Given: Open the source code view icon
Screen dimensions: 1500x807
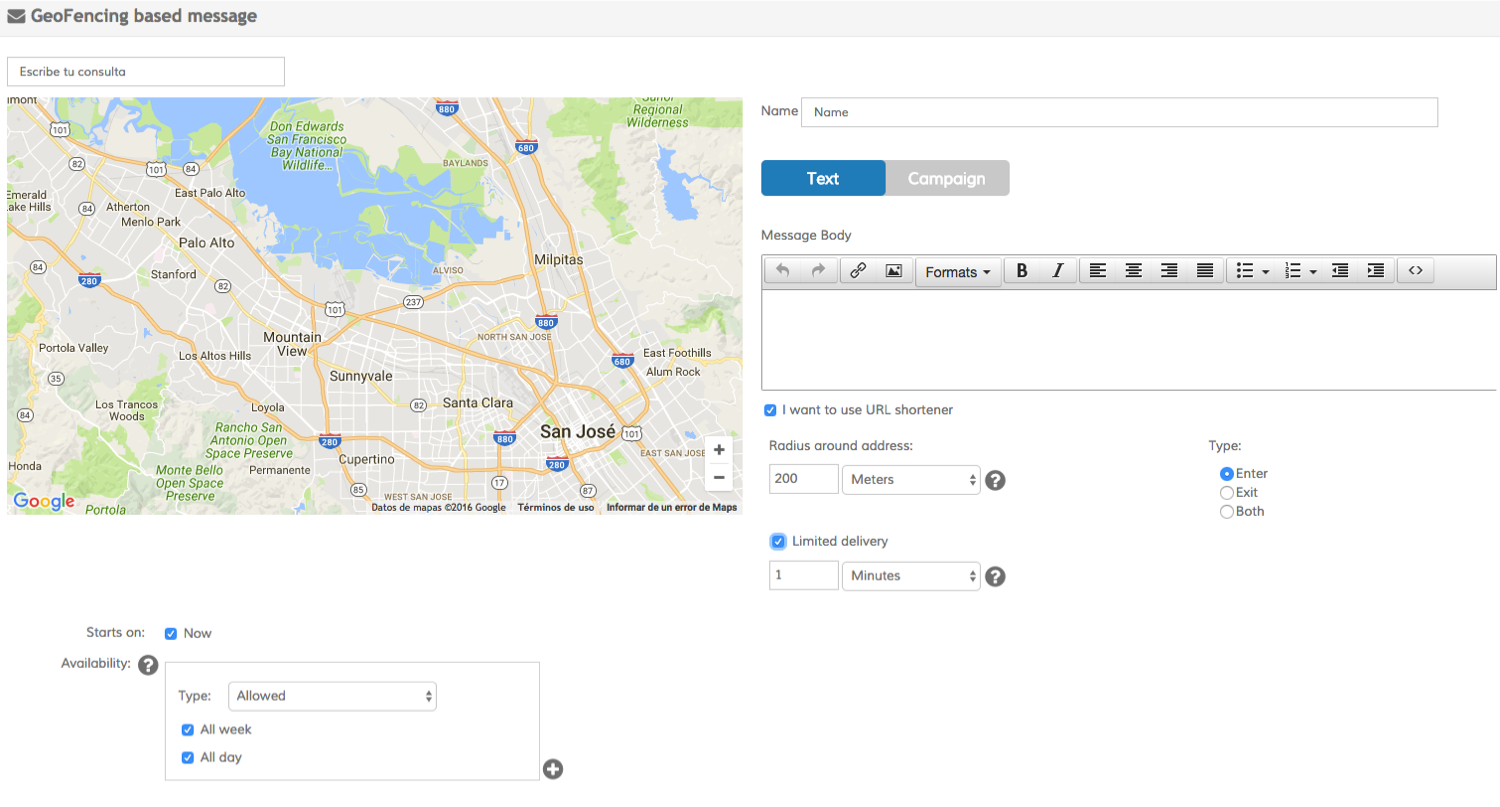Looking at the screenshot, I should (1415, 271).
